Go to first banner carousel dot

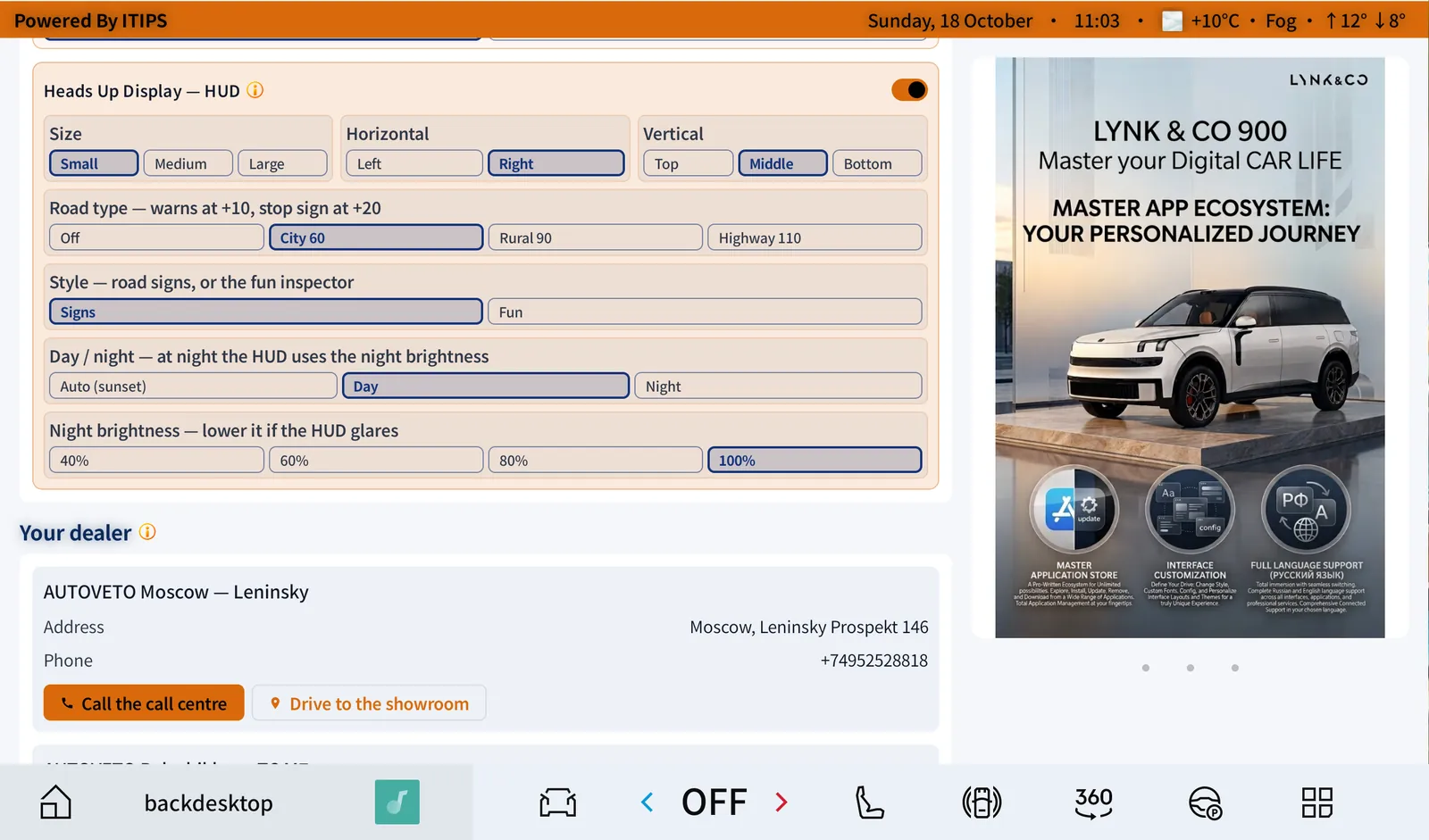(x=1146, y=668)
